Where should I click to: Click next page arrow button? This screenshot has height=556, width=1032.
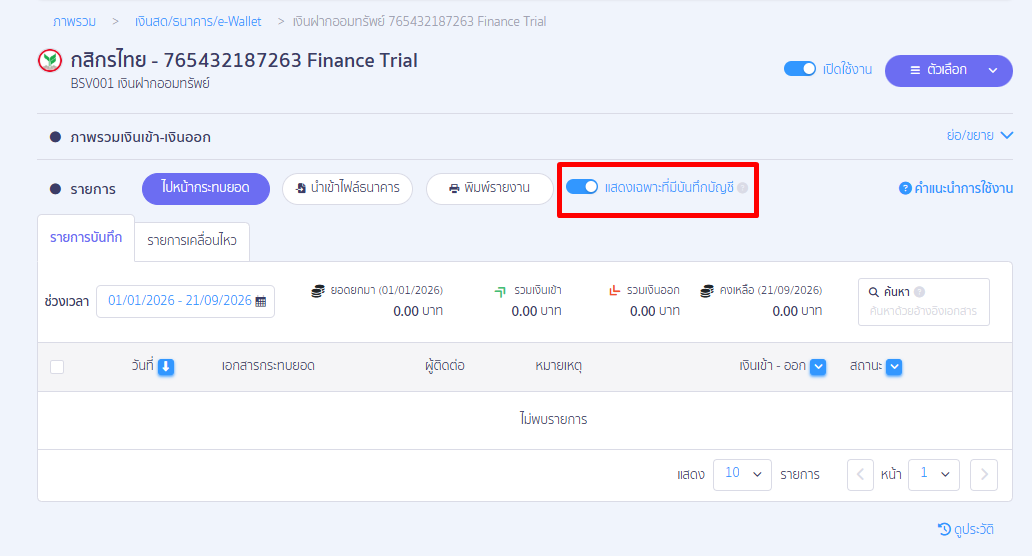(984, 474)
